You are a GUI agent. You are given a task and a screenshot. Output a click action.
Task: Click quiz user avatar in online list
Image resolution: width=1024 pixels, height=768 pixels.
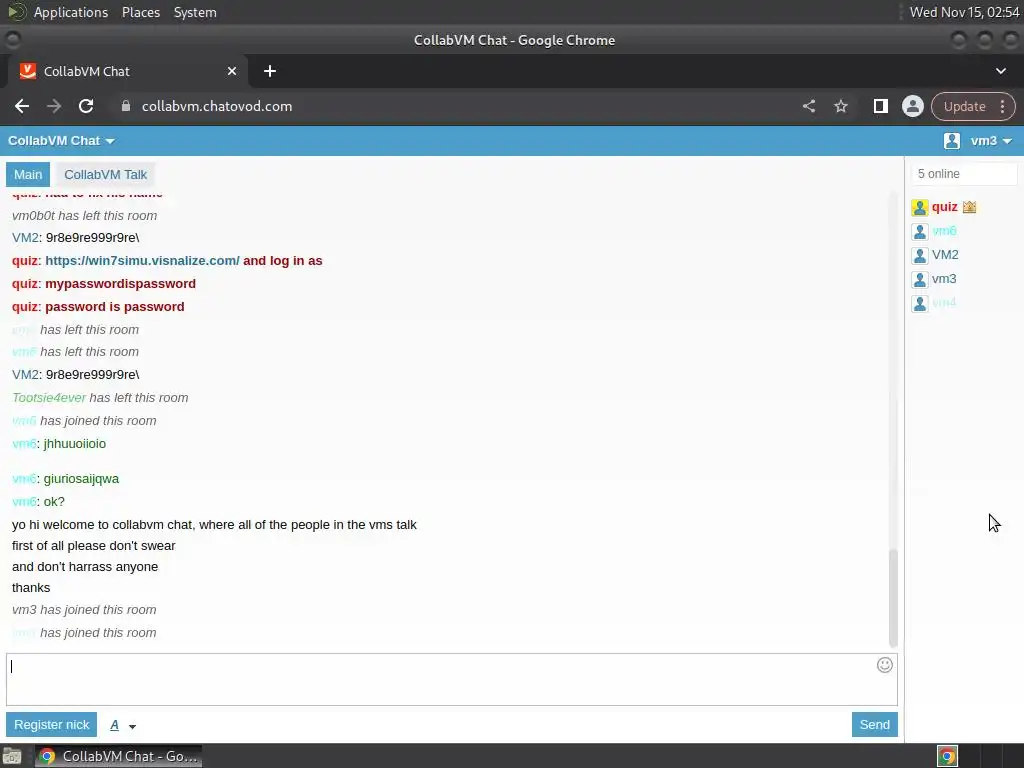click(920, 208)
